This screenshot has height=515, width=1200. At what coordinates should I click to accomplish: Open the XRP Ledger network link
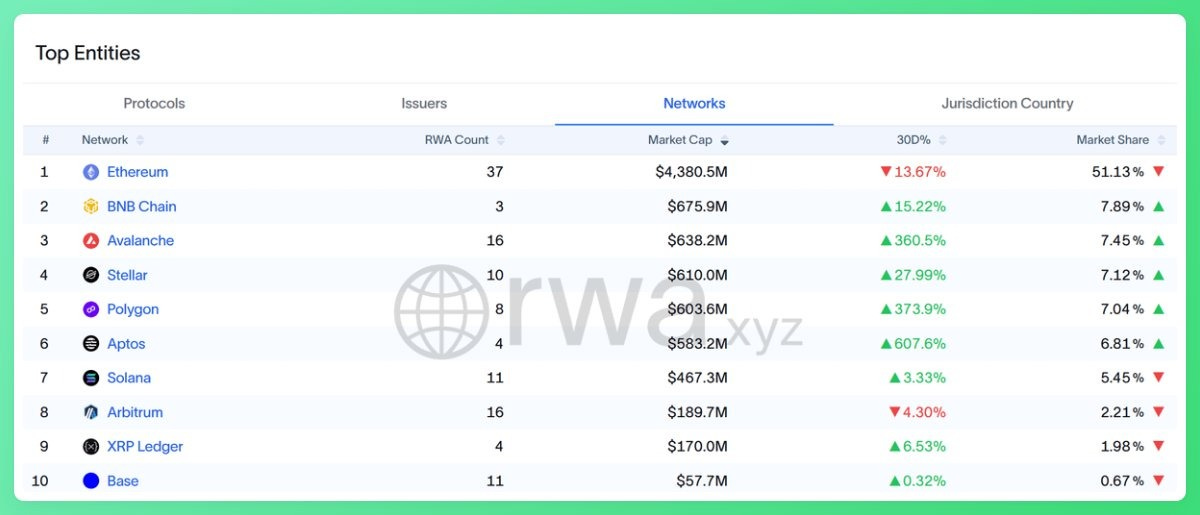pos(145,446)
